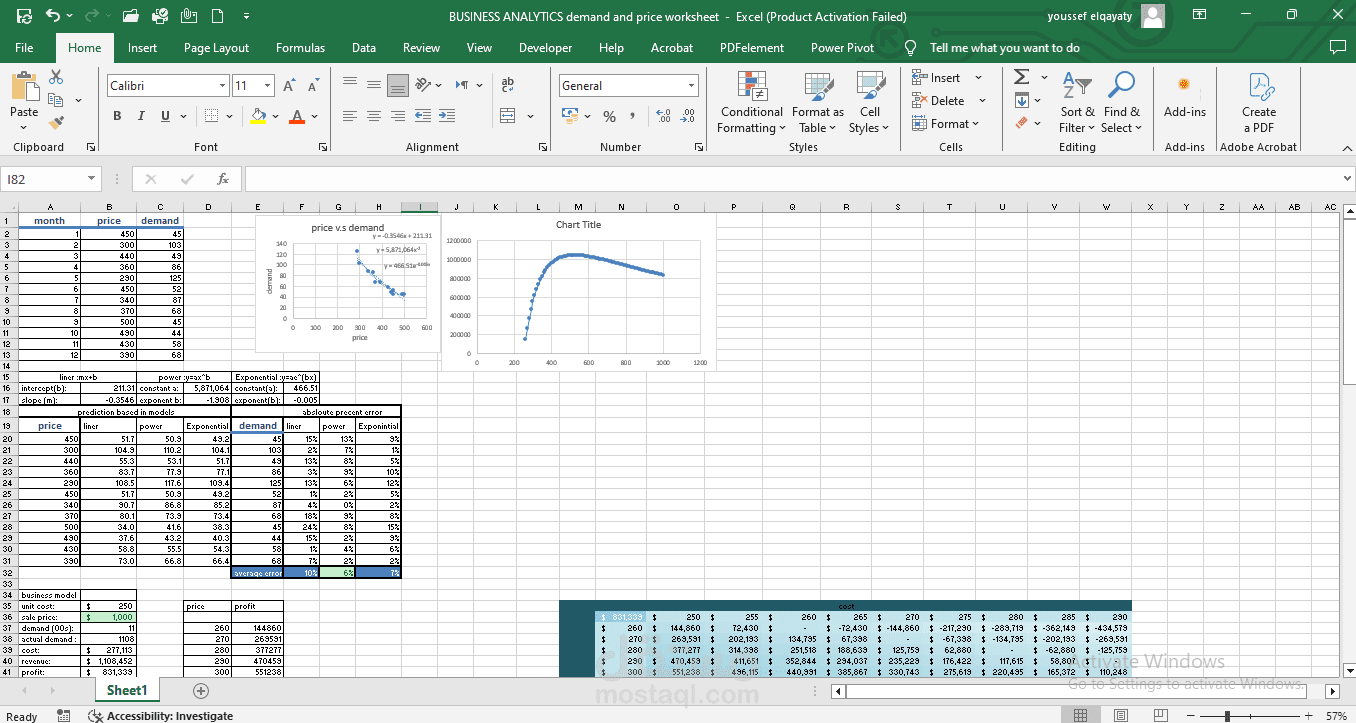Screen dimensions: 1356x723
Task: Select the Format Painter brush
Action: (56, 122)
